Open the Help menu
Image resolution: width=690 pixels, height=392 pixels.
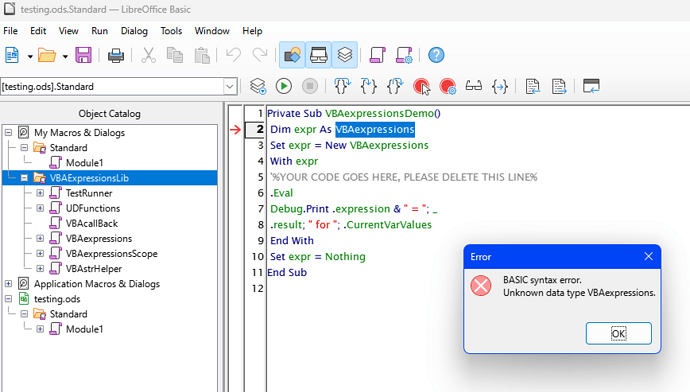click(252, 31)
